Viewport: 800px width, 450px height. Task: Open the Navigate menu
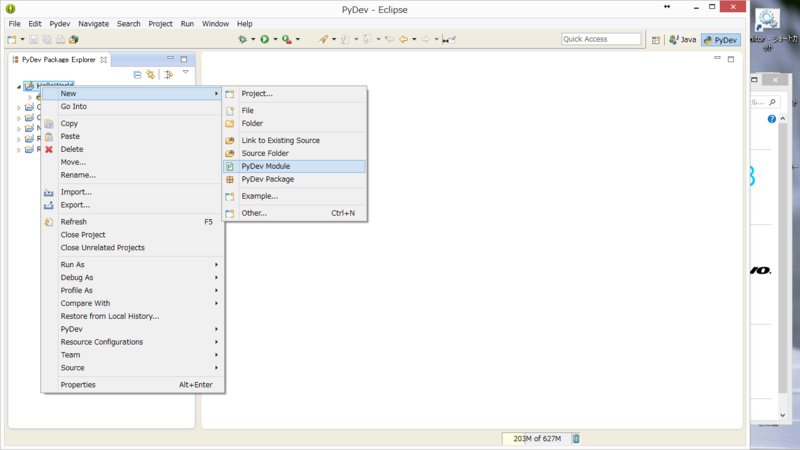point(93,24)
